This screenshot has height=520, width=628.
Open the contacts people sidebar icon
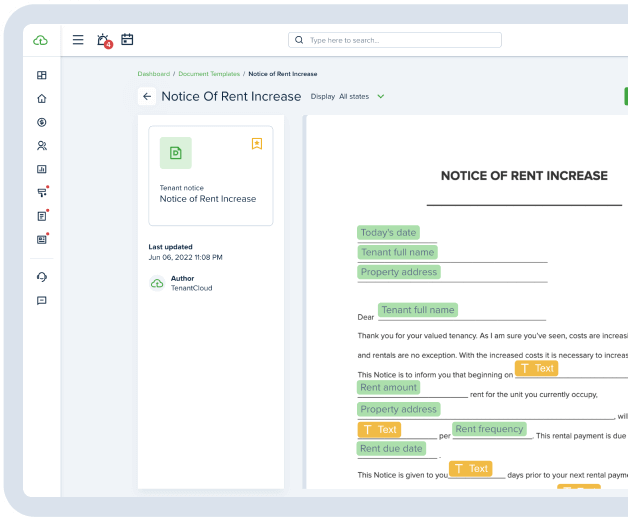click(x=41, y=146)
